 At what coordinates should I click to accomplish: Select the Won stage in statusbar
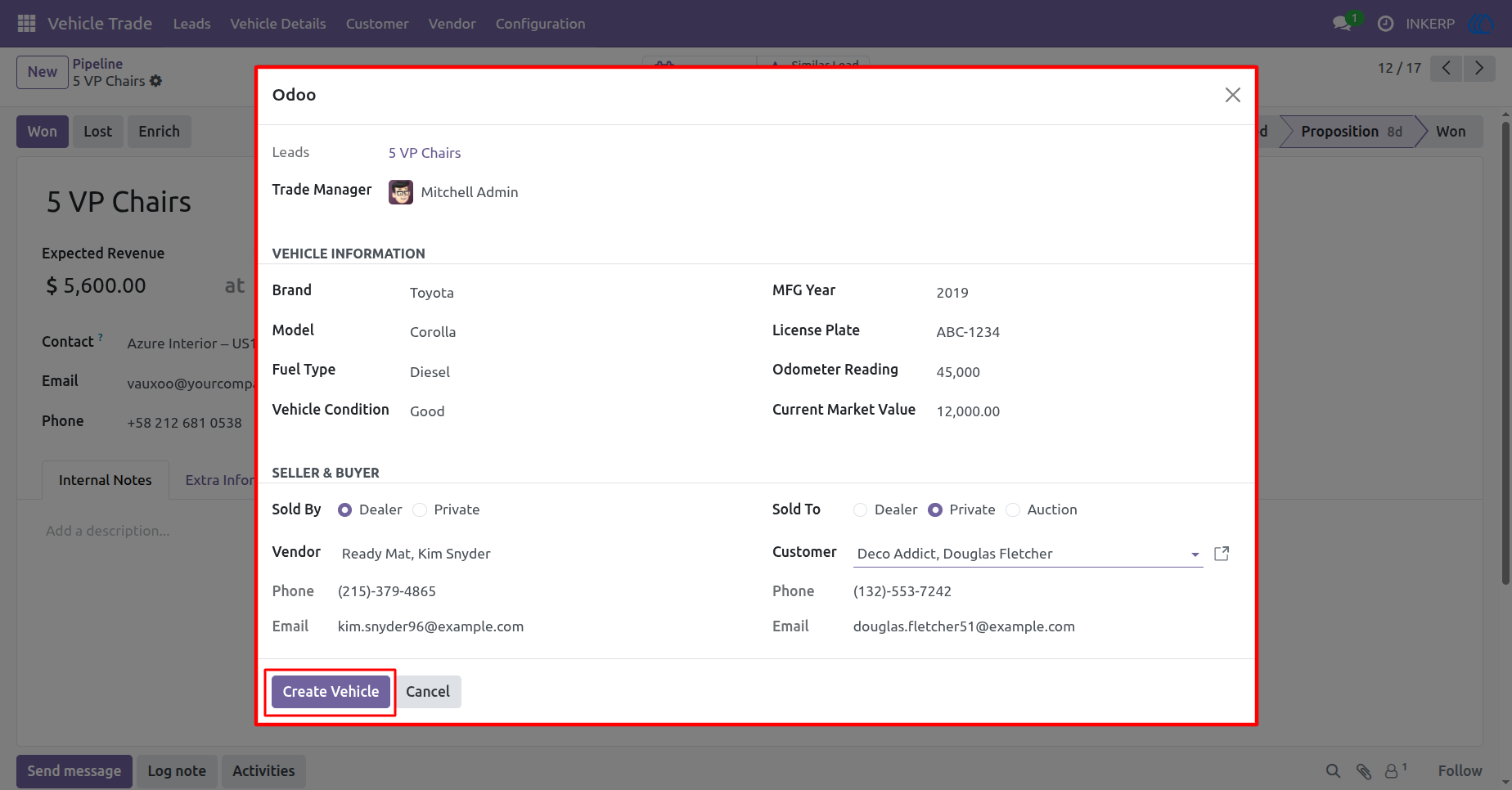[x=1451, y=132]
